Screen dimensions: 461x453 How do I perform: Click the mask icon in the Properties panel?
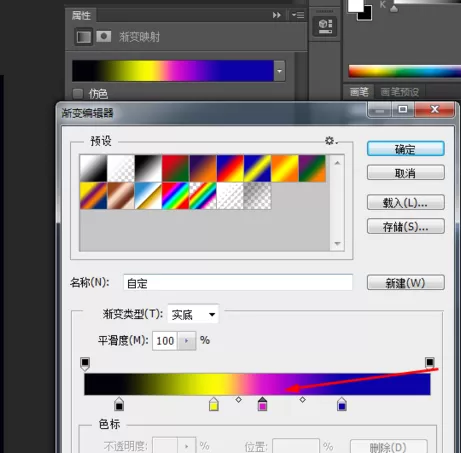(x=104, y=36)
